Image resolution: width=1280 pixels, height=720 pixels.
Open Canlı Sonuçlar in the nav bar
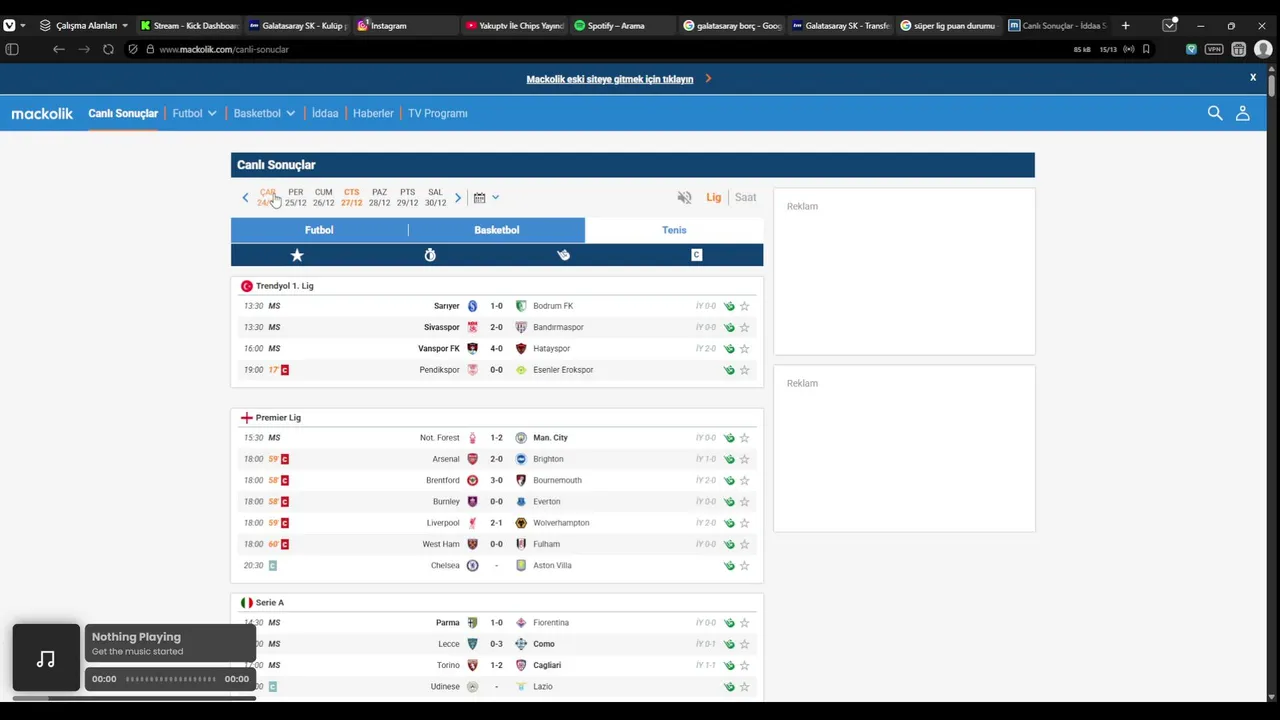(x=123, y=113)
